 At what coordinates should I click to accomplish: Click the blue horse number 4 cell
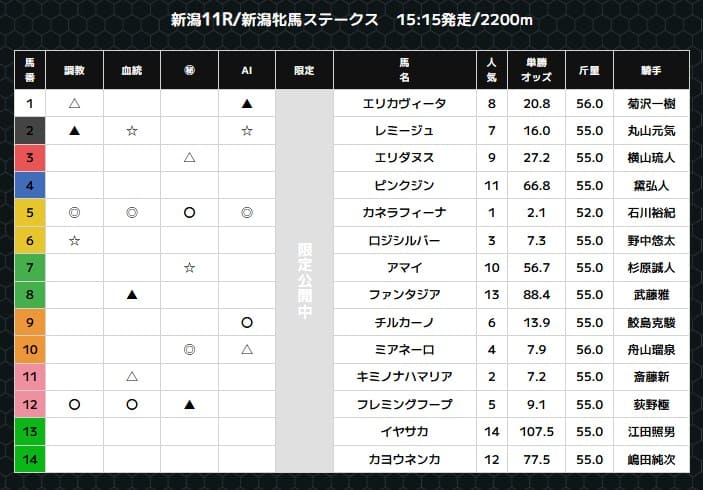coord(30,185)
